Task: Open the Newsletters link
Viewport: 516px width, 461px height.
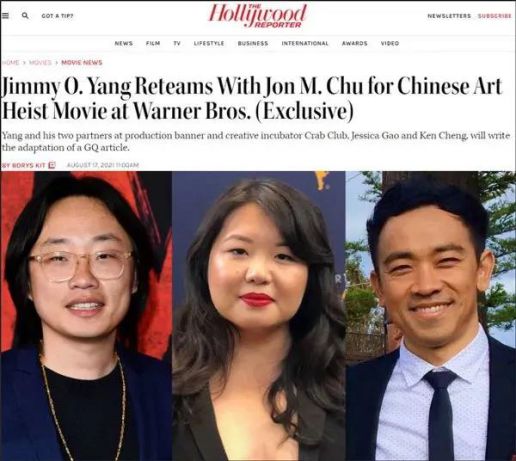Action: (449, 16)
